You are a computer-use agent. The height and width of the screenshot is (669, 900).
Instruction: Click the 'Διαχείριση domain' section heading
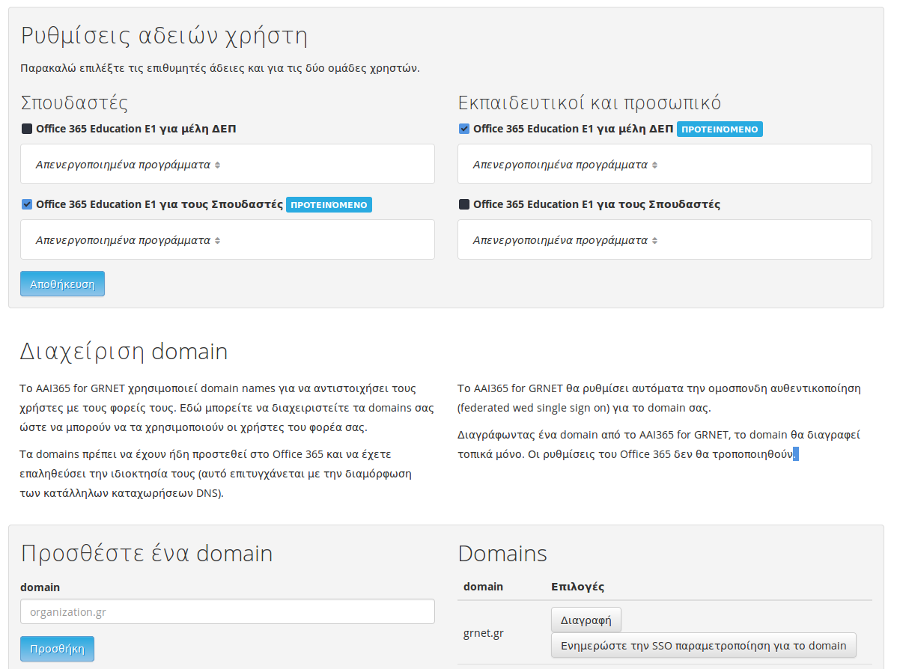tap(124, 352)
